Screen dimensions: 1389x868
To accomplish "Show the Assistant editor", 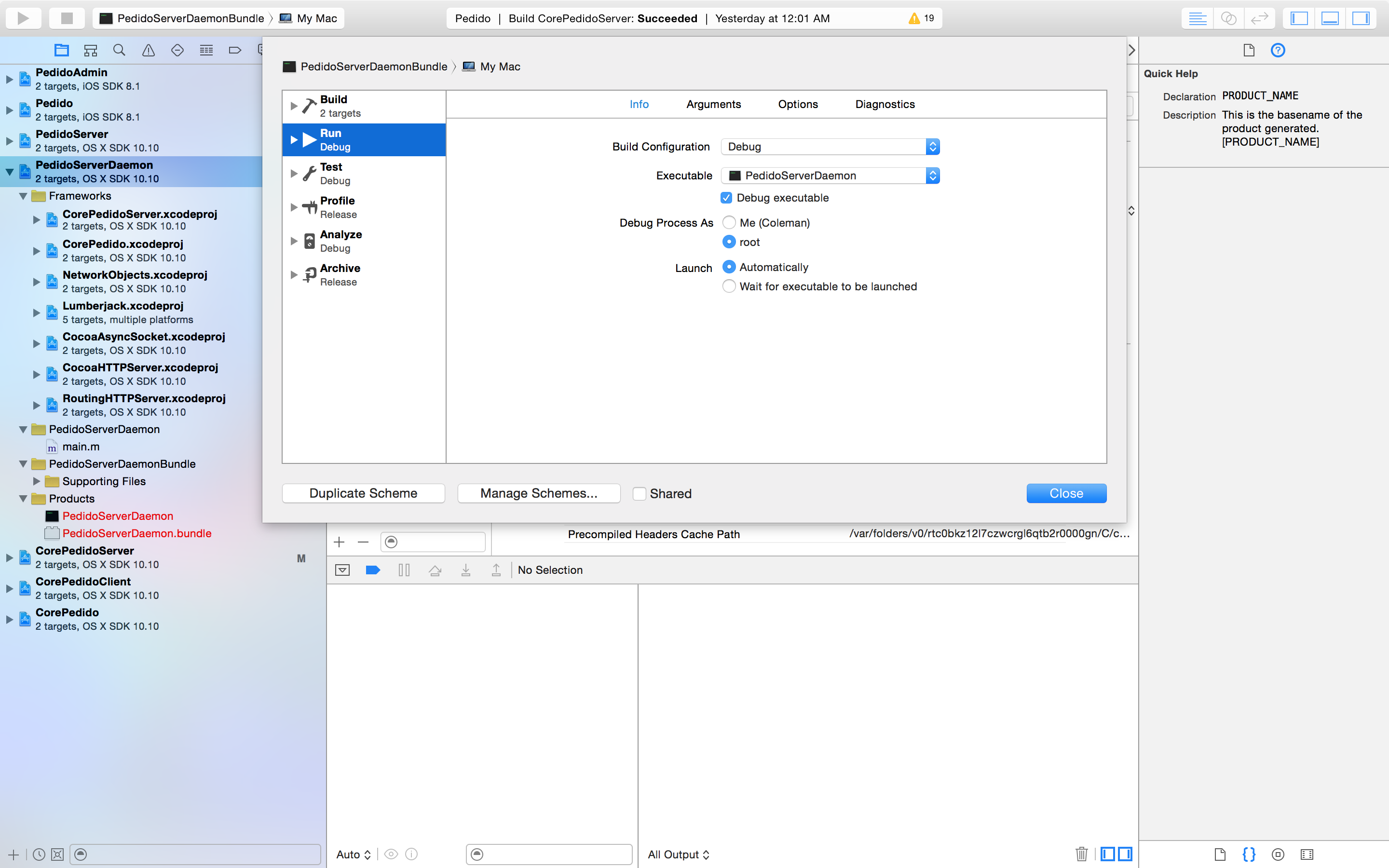I will tap(1228, 18).
